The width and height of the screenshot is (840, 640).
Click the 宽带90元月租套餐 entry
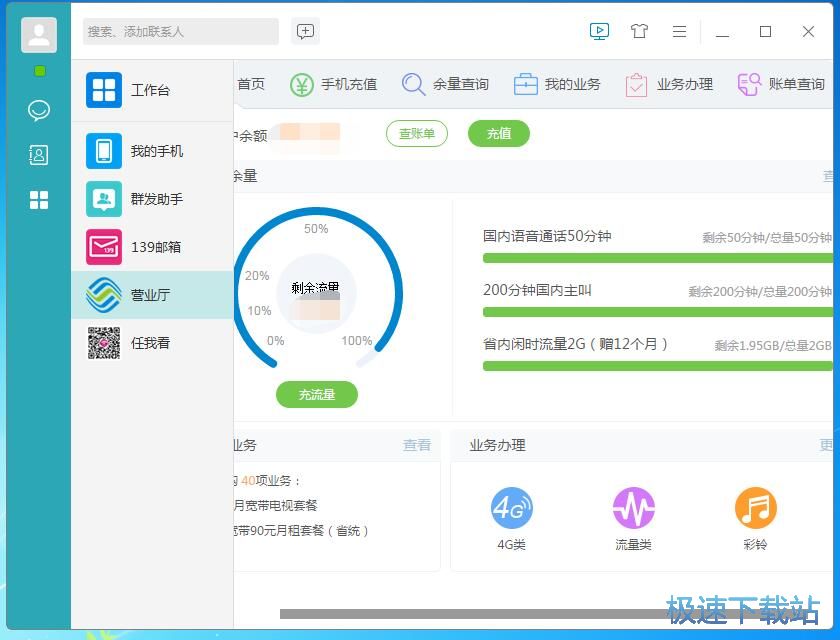tap(301, 531)
